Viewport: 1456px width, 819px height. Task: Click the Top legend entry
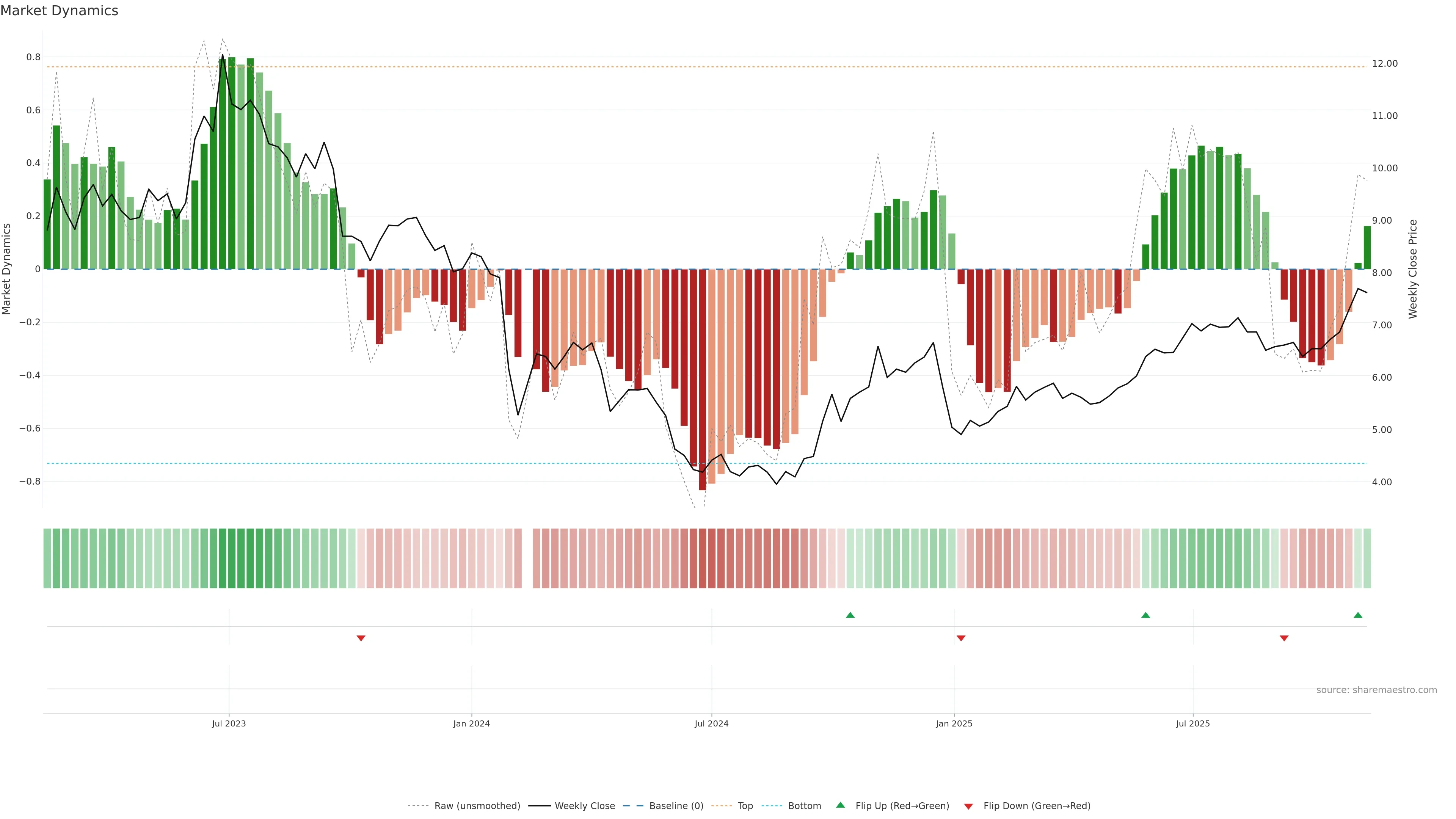[x=745, y=806]
